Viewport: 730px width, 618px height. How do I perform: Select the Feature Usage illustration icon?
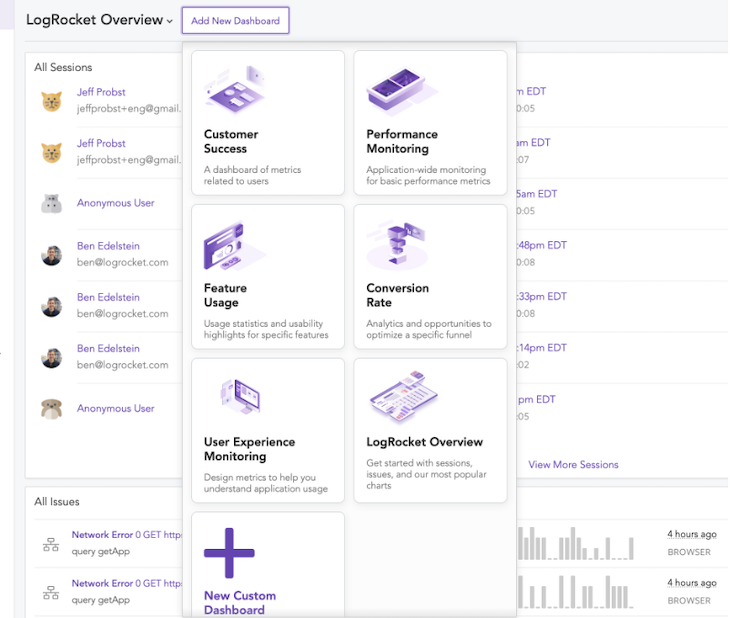click(234, 246)
